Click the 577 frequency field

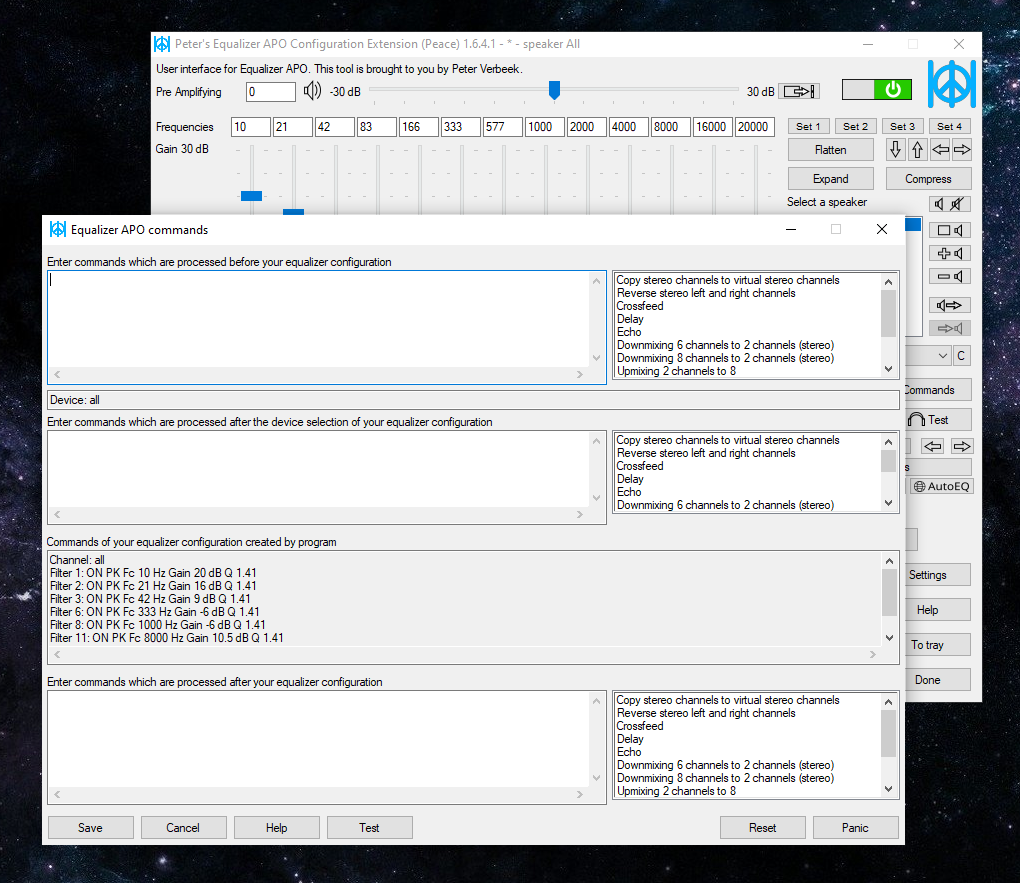click(x=502, y=127)
